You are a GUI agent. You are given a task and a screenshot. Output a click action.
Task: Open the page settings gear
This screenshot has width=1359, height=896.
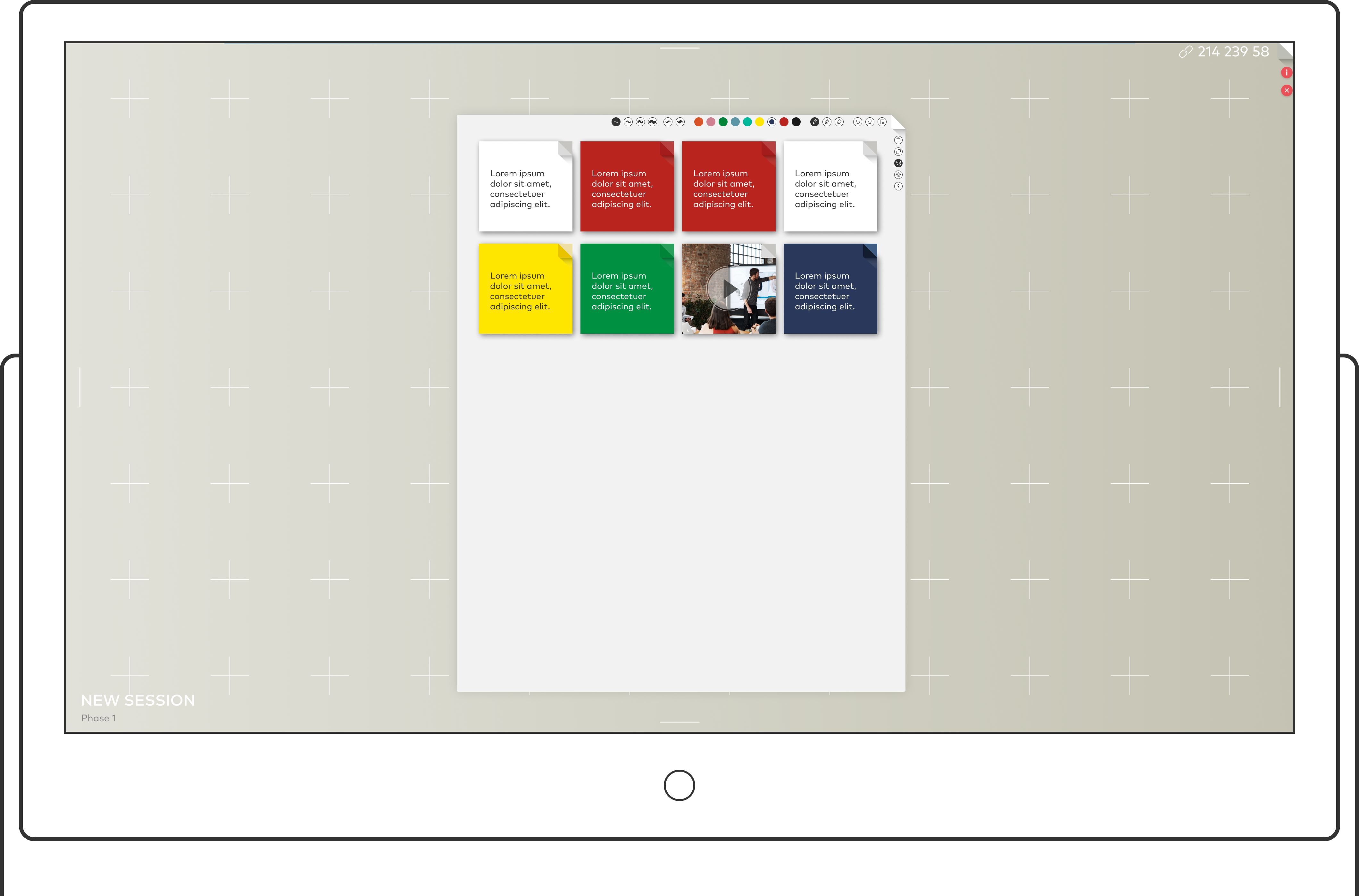pyautogui.click(x=898, y=175)
